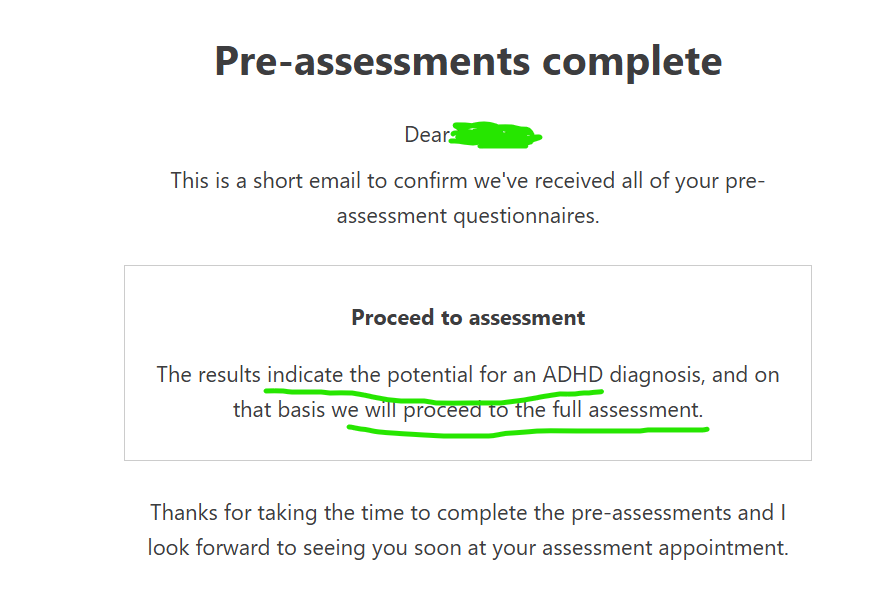Click the words 'The results' in the box
Viewport: 892px width, 597px height.
point(208,375)
